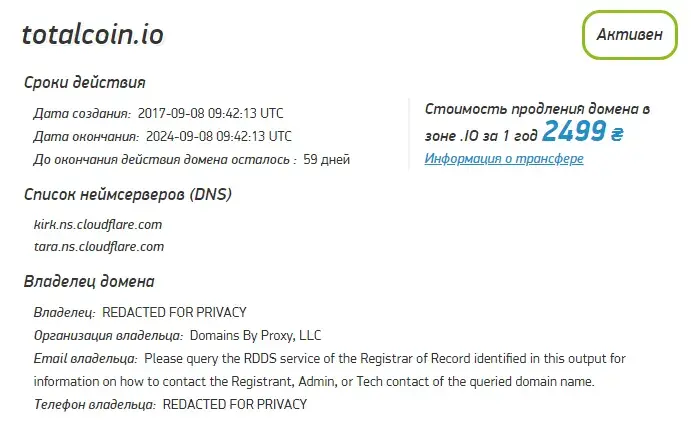Click the Email владельца label
Screen dimensions: 691x421
tap(85, 358)
